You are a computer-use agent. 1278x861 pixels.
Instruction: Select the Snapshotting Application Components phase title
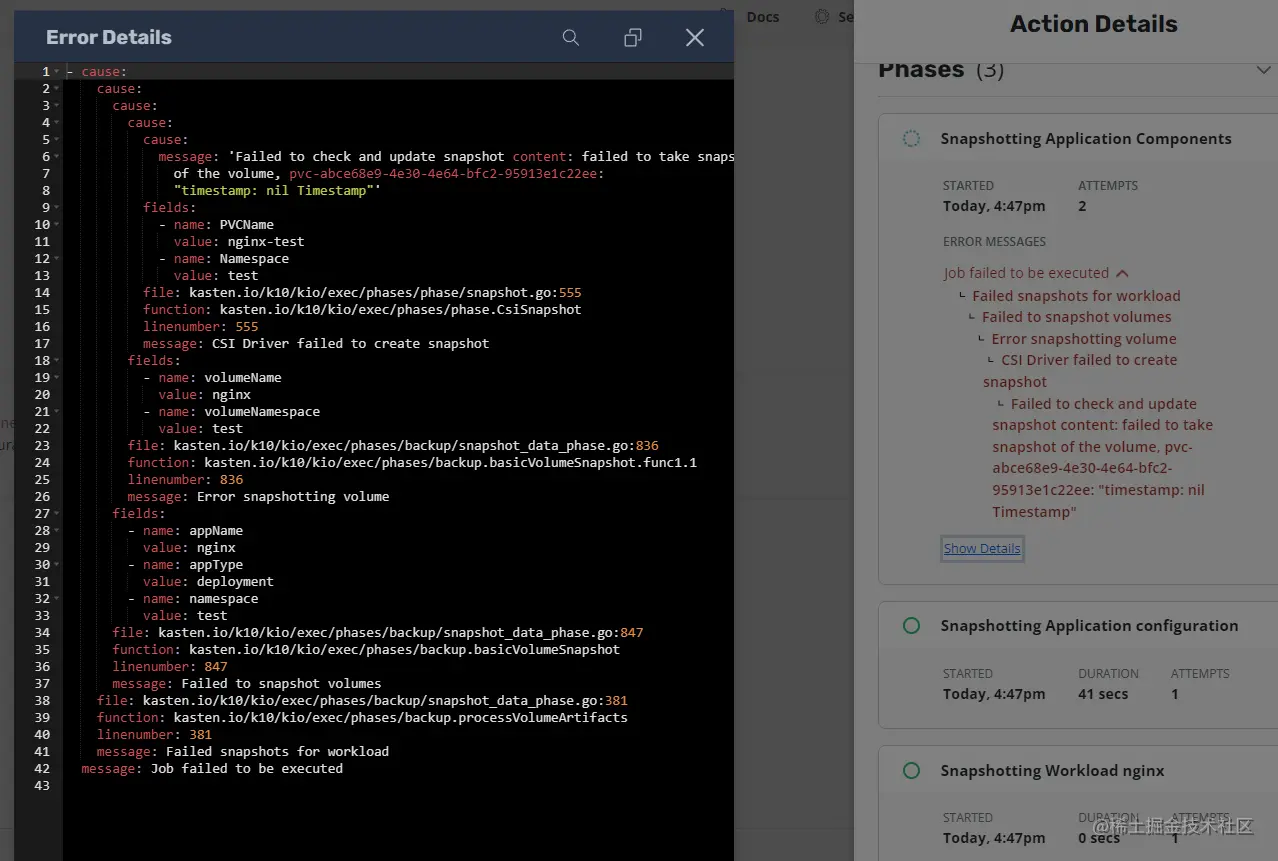click(1086, 139)
